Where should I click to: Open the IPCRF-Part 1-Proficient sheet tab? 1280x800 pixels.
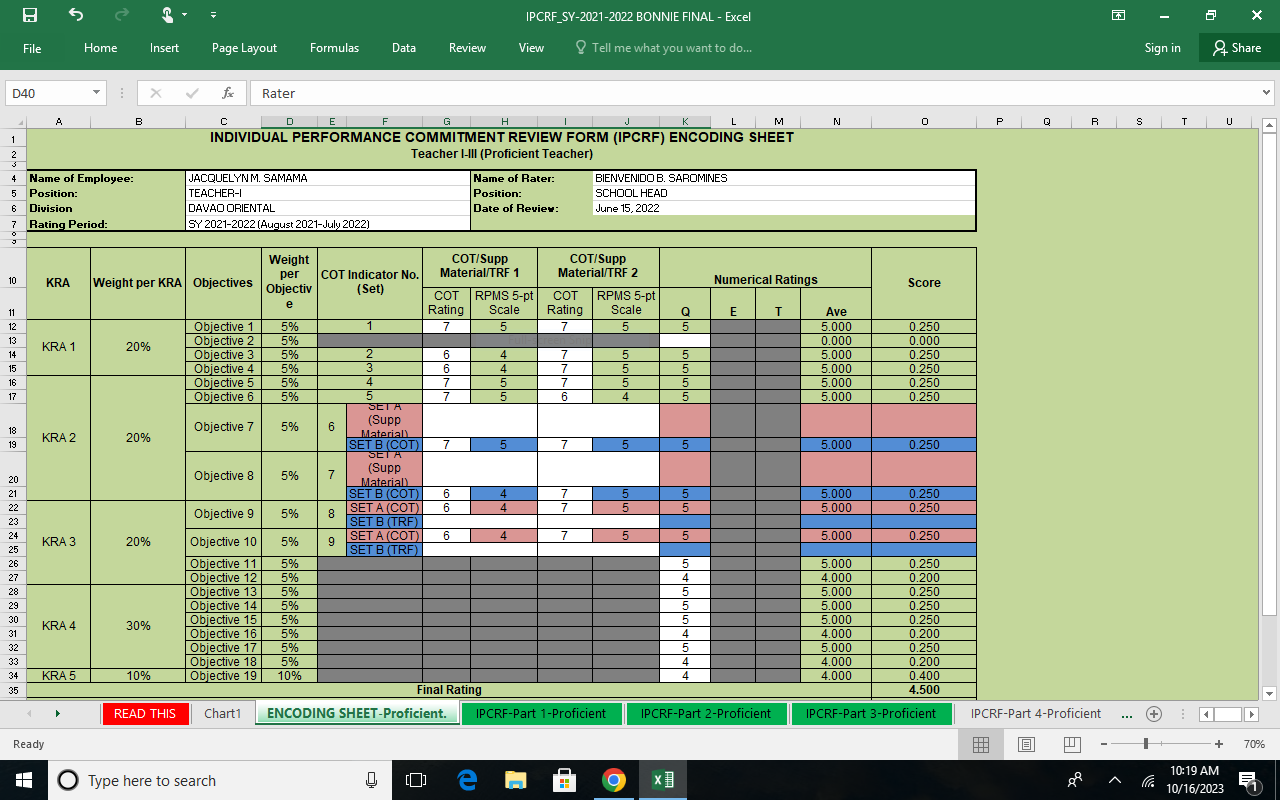541,713
